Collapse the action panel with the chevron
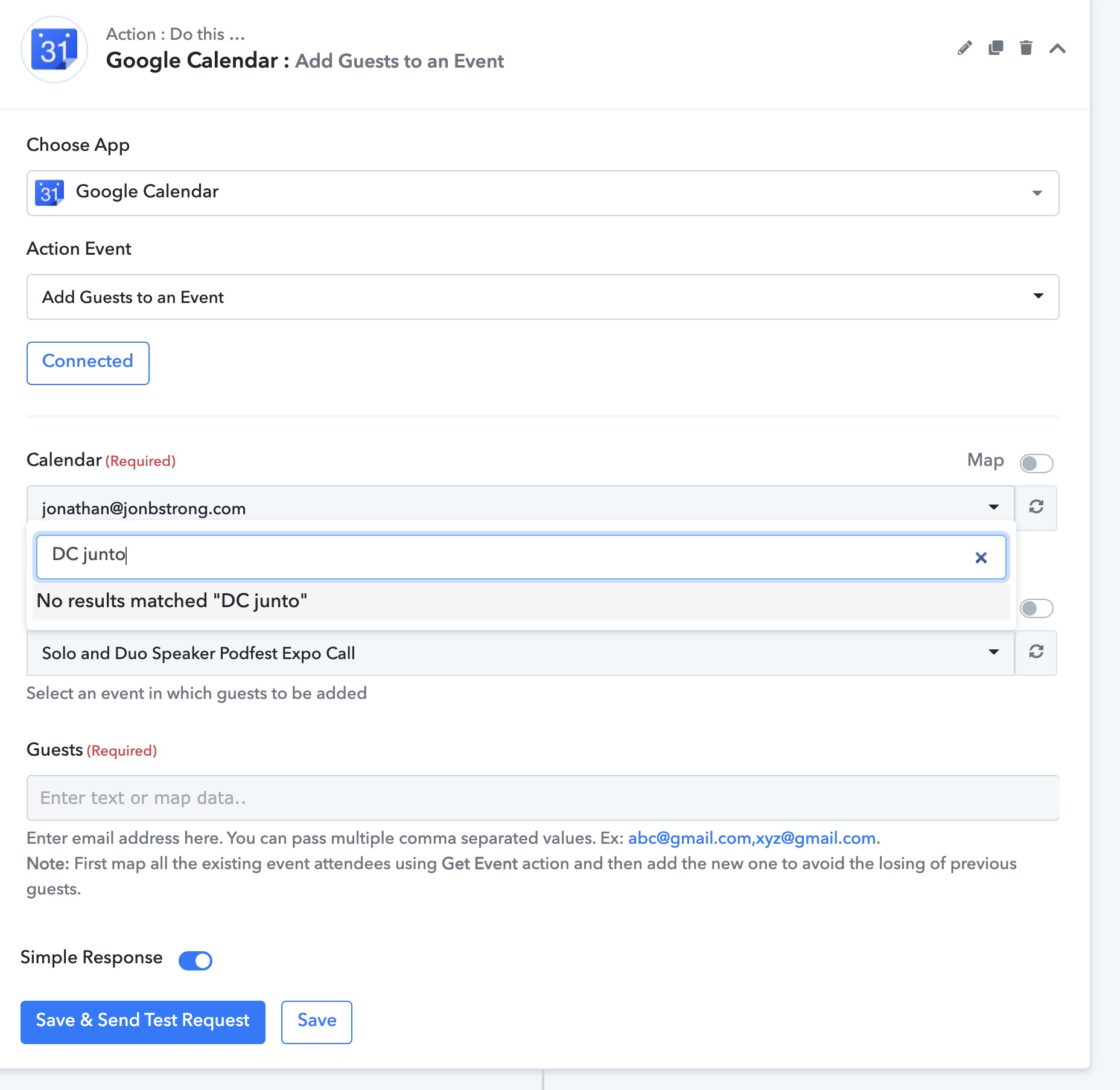The height and width of the screenshot is (1090, 1120). [1057, 48]
